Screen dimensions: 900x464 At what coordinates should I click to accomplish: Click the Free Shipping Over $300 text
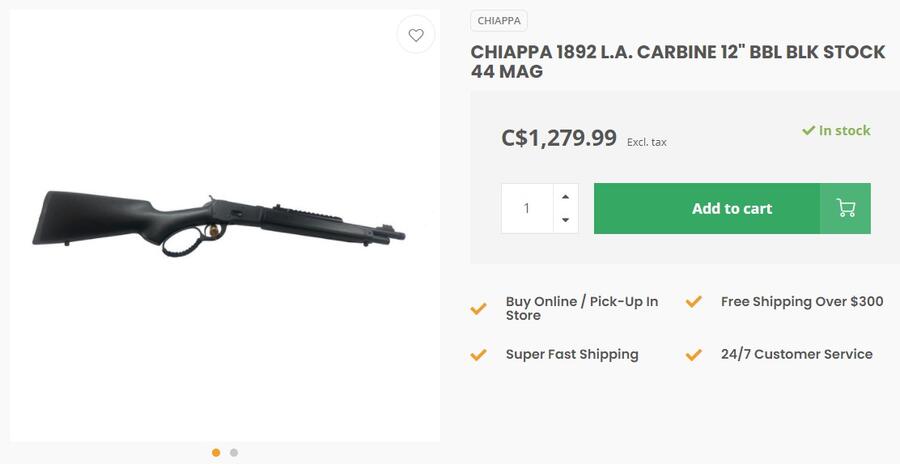pos(802,302)
